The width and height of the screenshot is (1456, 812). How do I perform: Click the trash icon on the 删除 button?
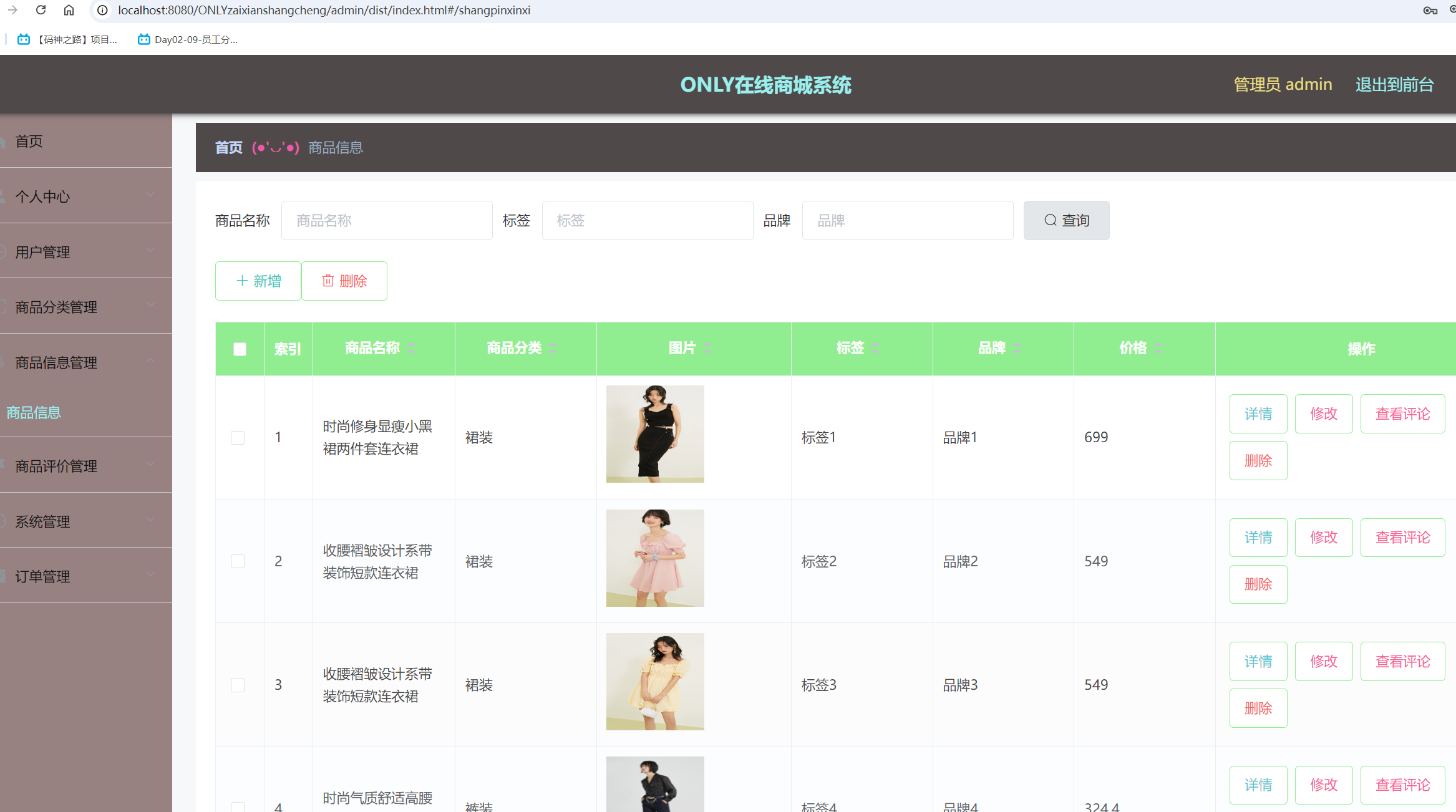329,281
